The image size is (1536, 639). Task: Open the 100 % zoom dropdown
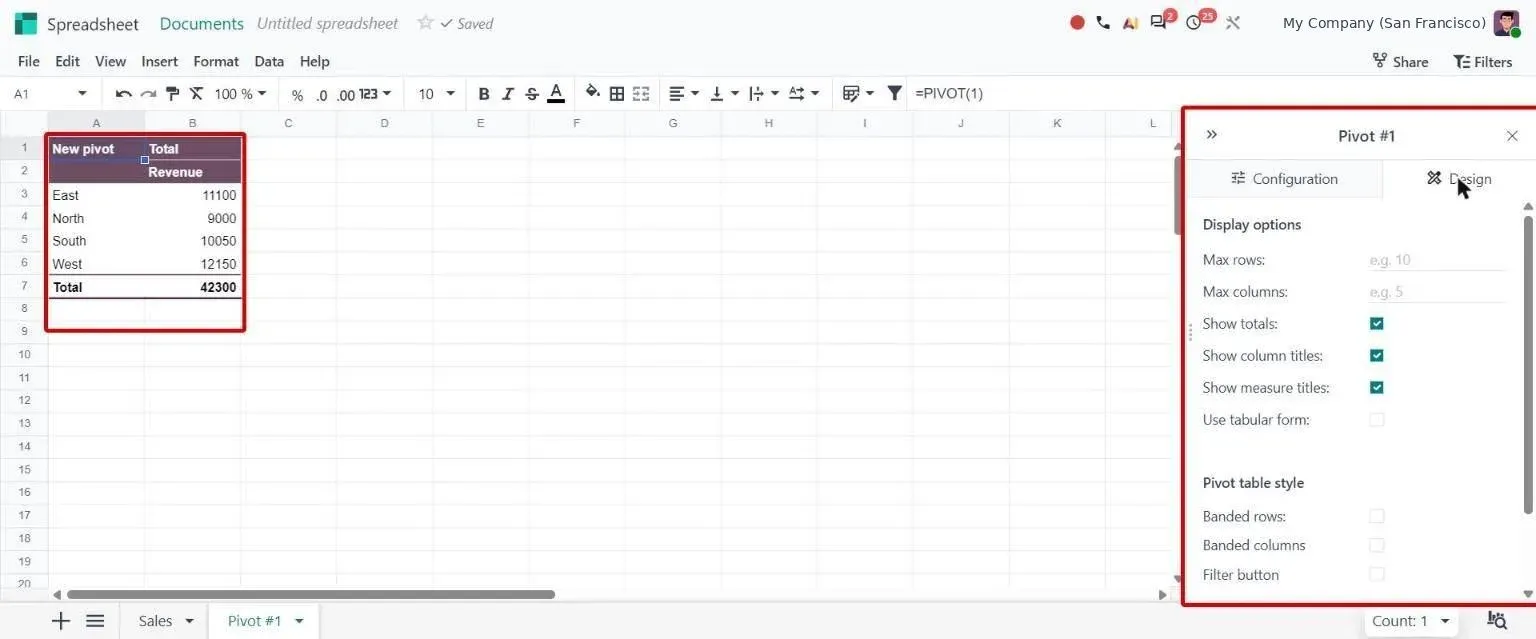tap(241, 94)
